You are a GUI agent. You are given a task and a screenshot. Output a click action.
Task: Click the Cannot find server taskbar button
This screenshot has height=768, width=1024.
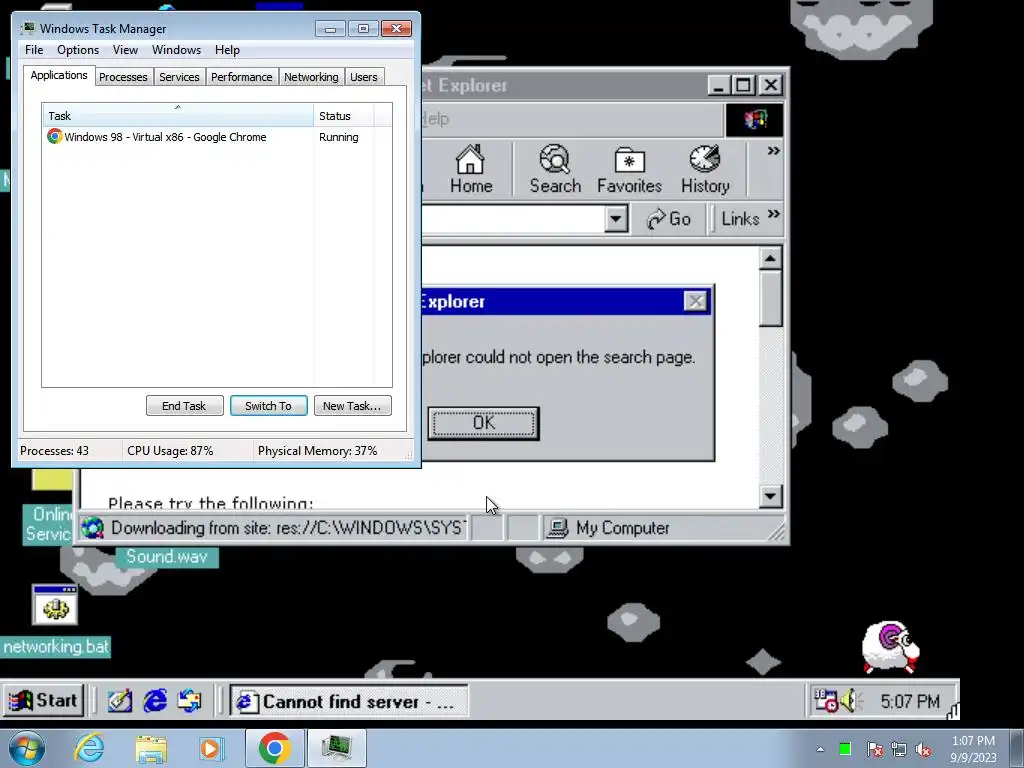pos(349,701)
